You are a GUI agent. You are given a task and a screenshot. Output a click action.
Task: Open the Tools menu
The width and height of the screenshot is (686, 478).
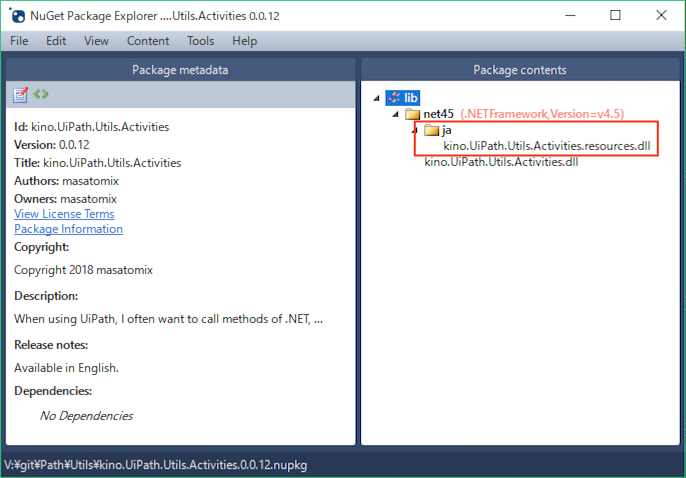(200, 41)
